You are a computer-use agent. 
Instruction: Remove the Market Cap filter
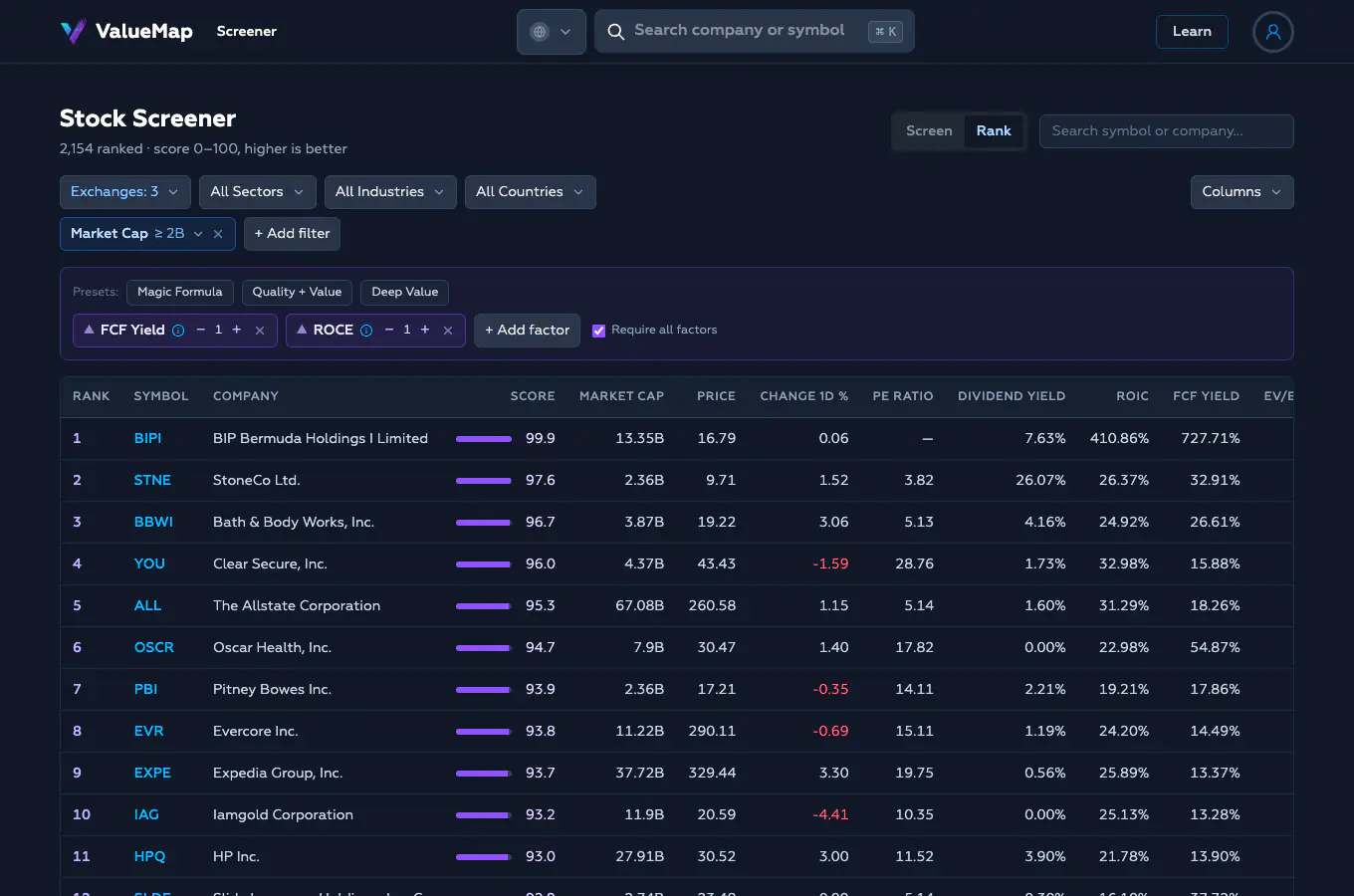pyautogui.click(x=218, y=234)
